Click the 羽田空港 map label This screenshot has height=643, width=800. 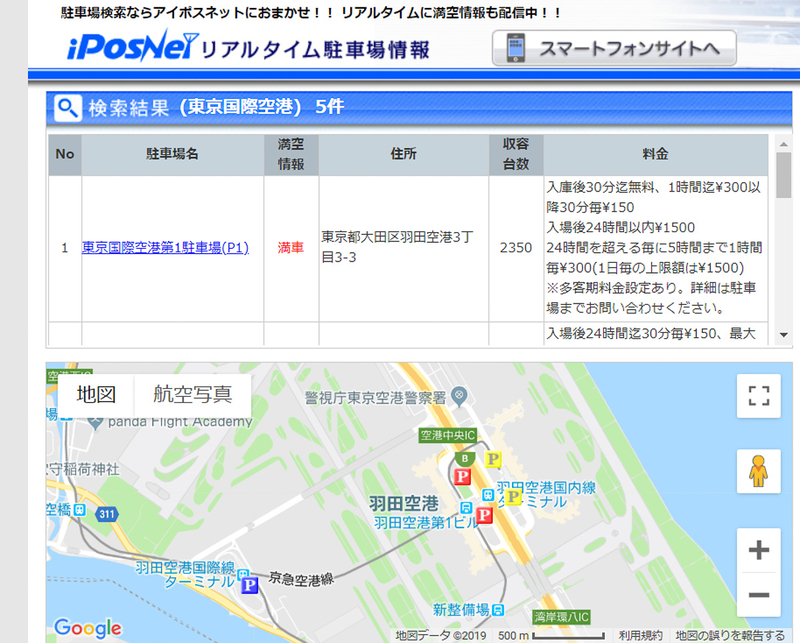404,504
